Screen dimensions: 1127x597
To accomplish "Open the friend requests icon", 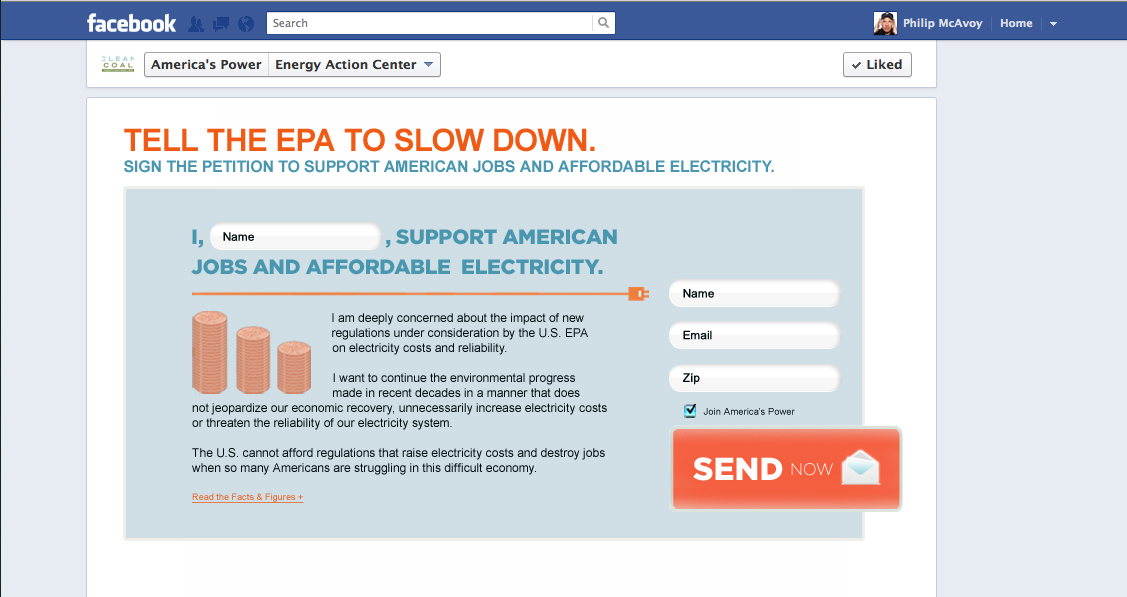I will pos(196,23).
